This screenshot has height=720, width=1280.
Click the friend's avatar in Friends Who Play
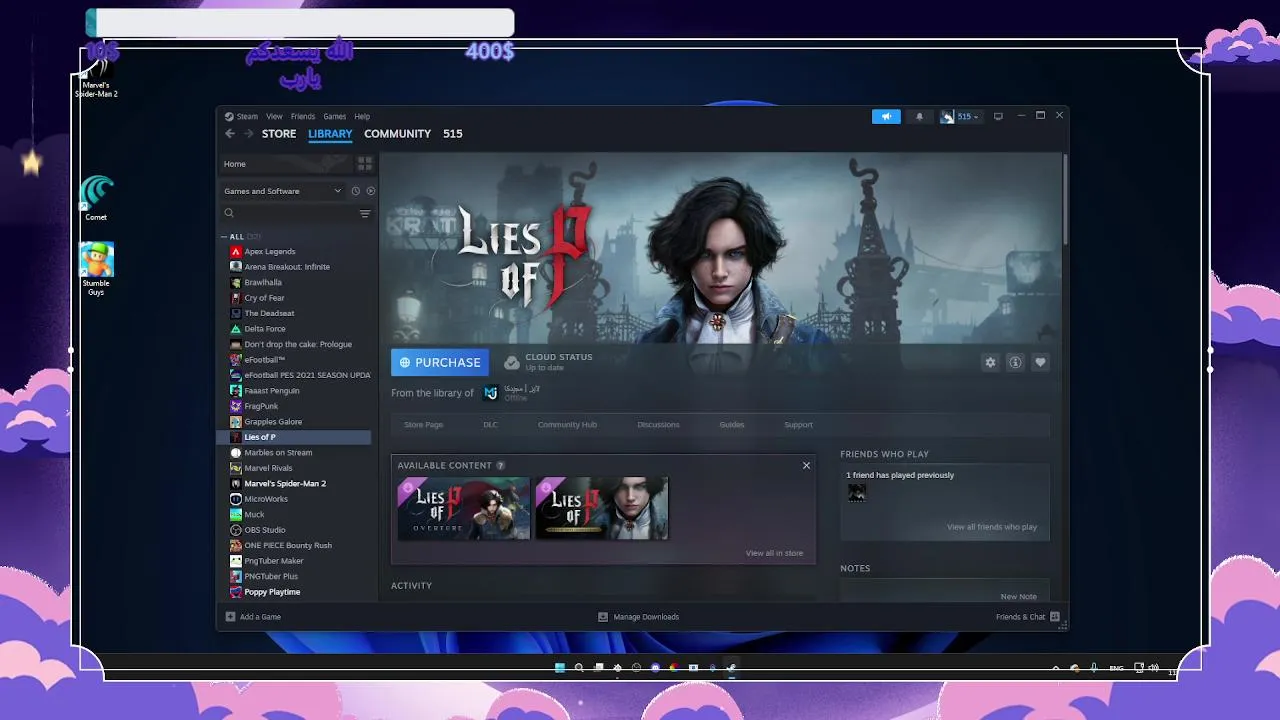coord(857,493)
